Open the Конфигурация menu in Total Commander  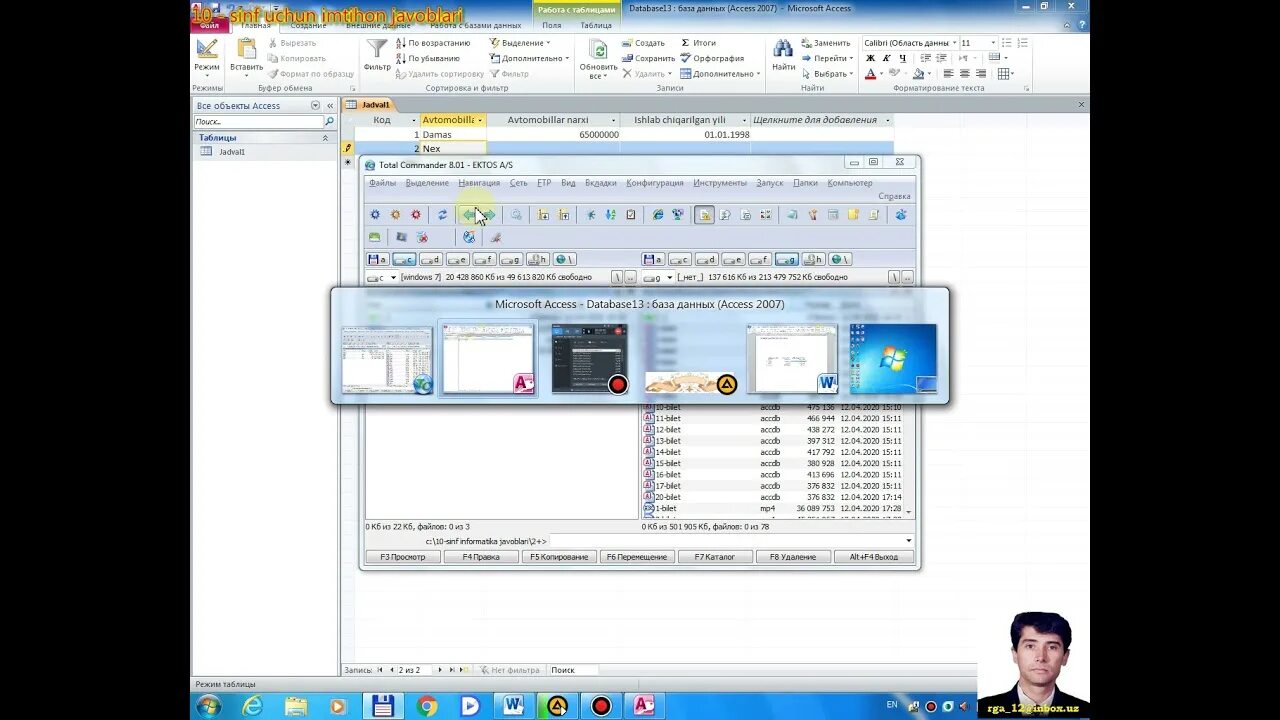(x=655, y=183)
